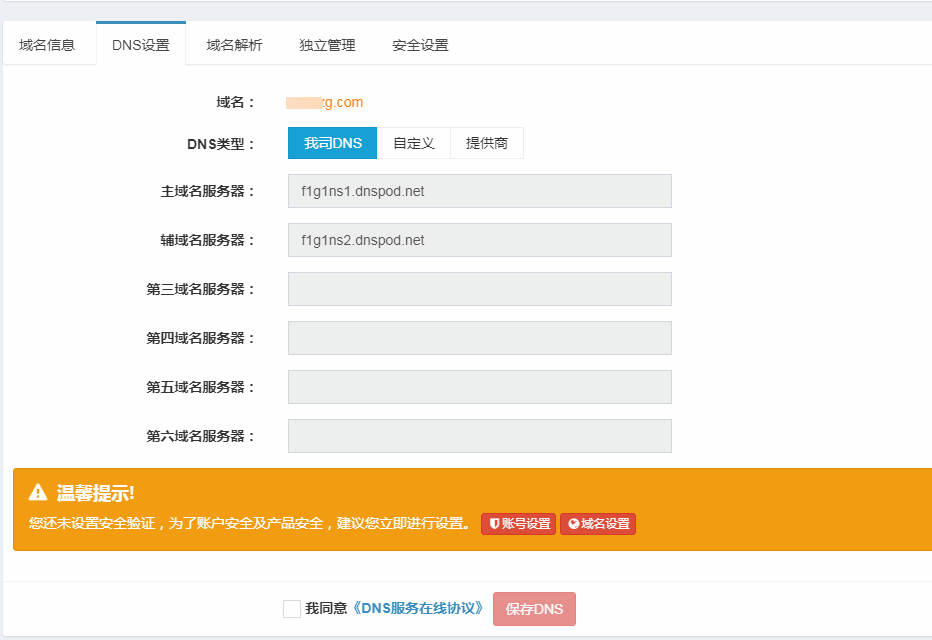Click the 域名： label
This screenshot has width=932, height=640.
point(235,102)
